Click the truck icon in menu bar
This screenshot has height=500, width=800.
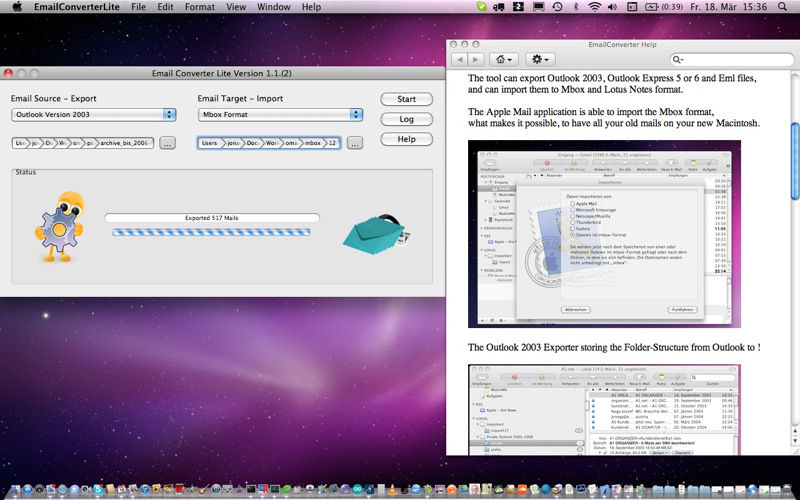pyautogui.click(x=499, y=7)
